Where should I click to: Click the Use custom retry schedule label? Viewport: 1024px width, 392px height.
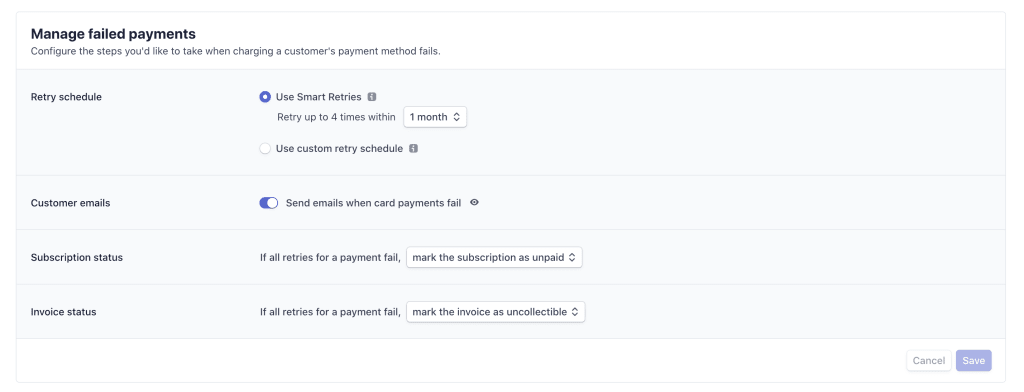(x=340, y=148)
